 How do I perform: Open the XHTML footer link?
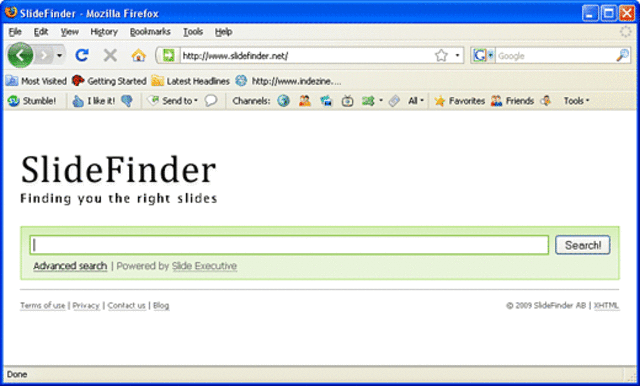tap(607, 306)
